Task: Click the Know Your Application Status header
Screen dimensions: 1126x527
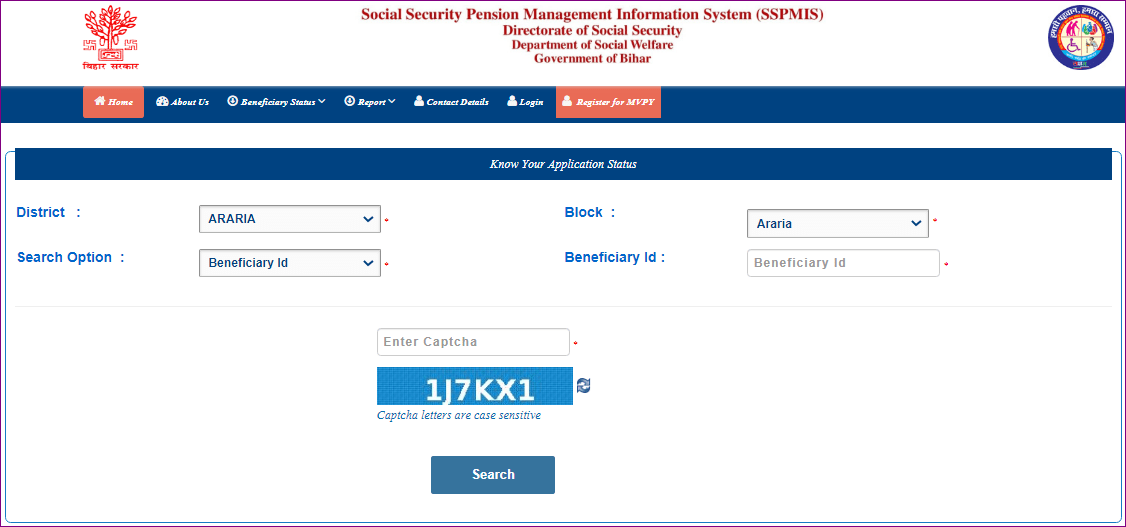Action: 563,164
